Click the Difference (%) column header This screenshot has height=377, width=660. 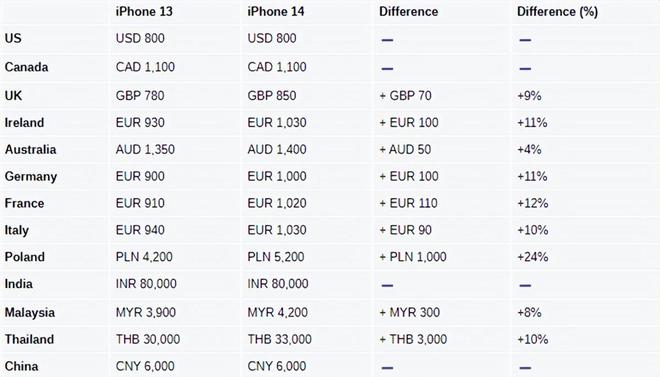557,12
